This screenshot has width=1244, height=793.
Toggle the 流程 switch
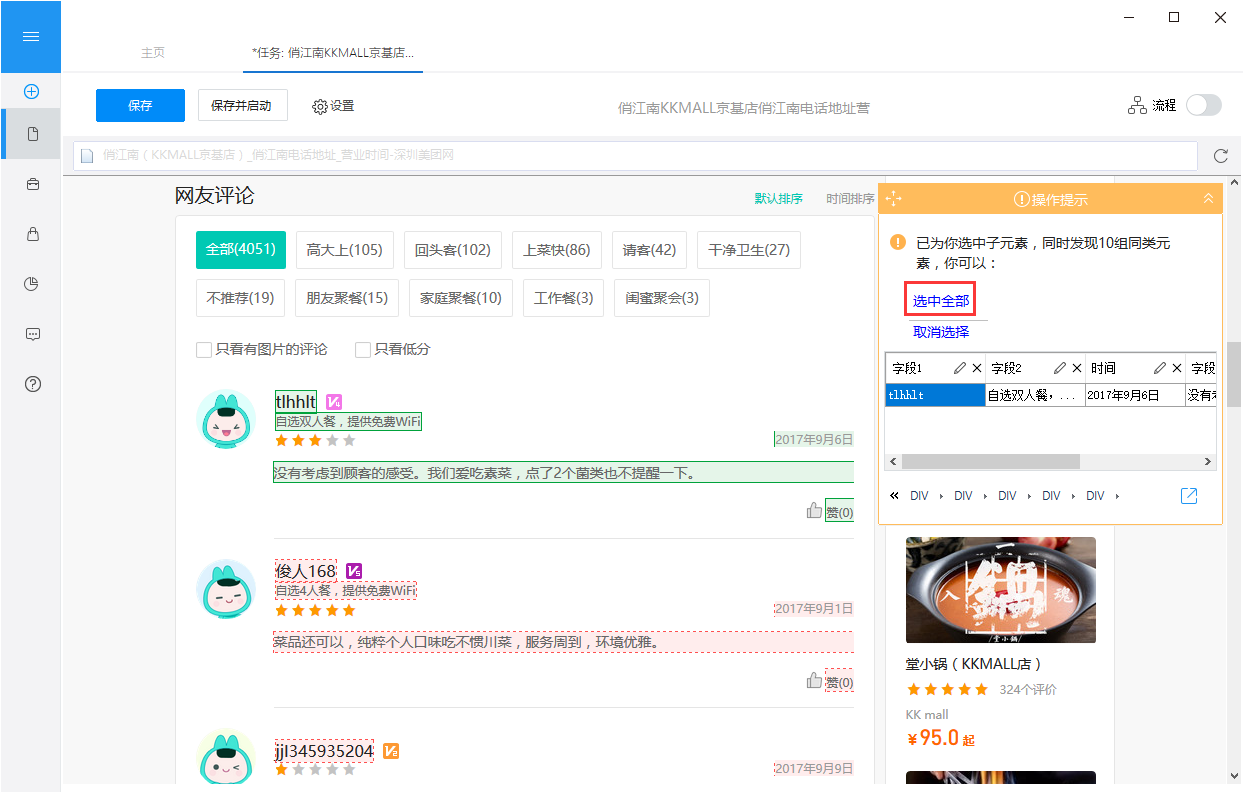(x=1203, y=105)
